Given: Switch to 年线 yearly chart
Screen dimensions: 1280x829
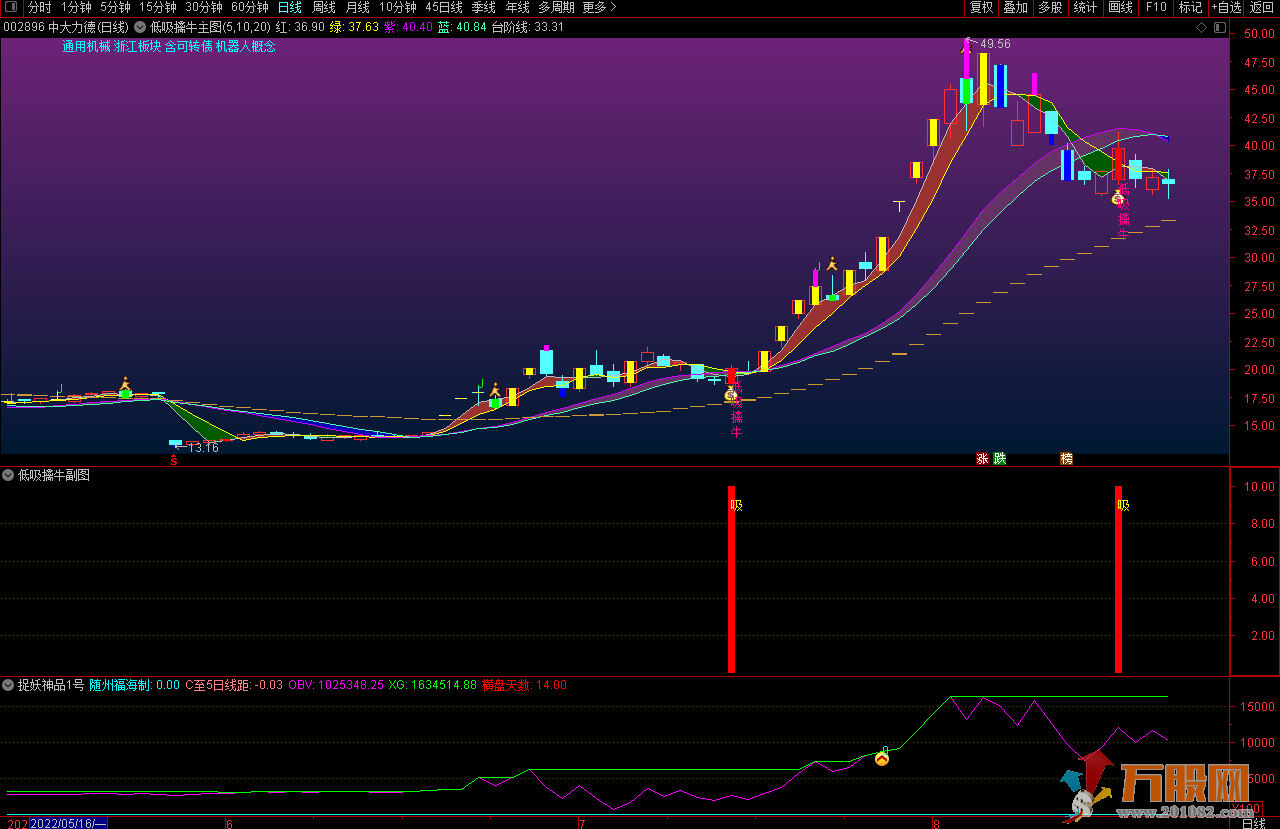Looking at the screenshot, I should (x=518, y=7).
